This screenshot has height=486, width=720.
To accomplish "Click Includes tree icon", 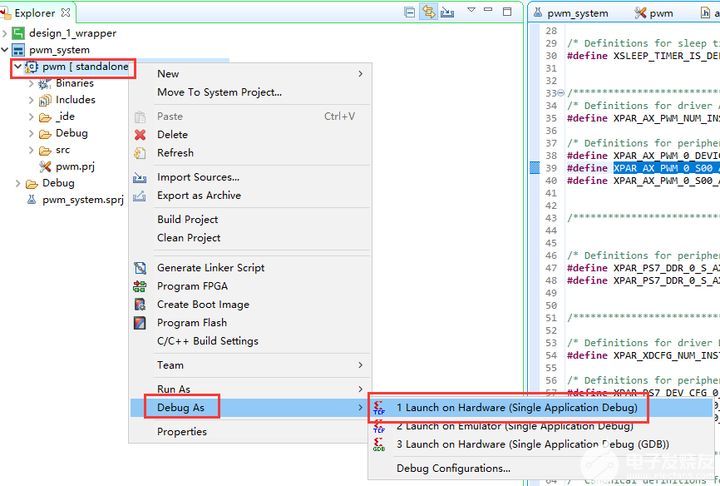I will 45,100.
